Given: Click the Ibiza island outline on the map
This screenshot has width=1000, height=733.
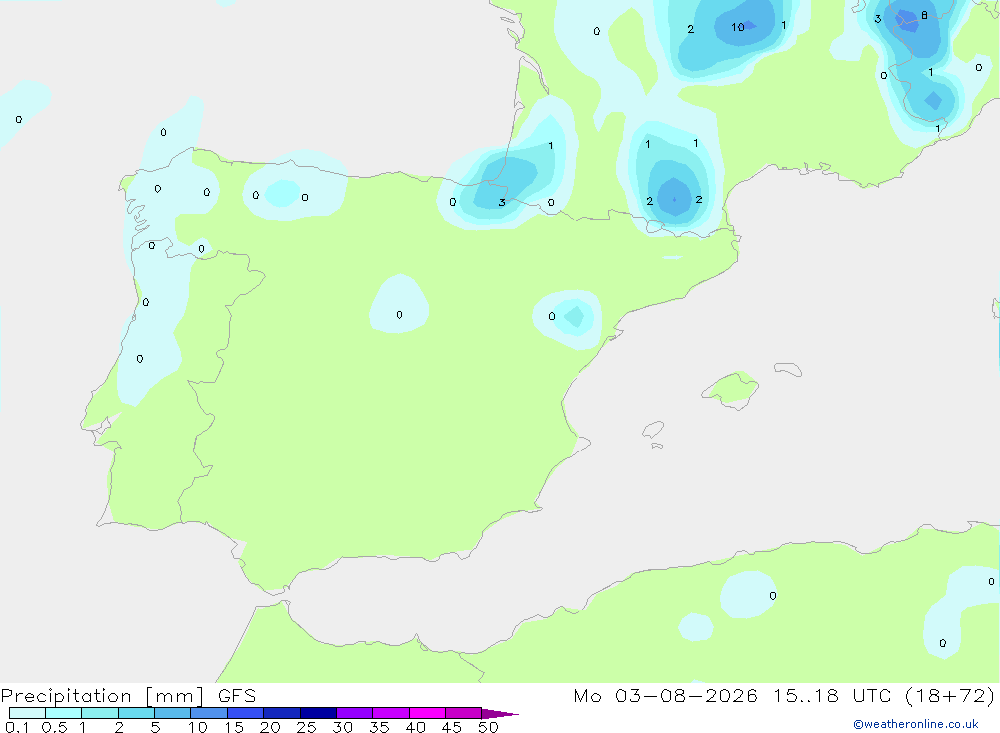Looking at the screenshot, I should (x=653, y=430).
